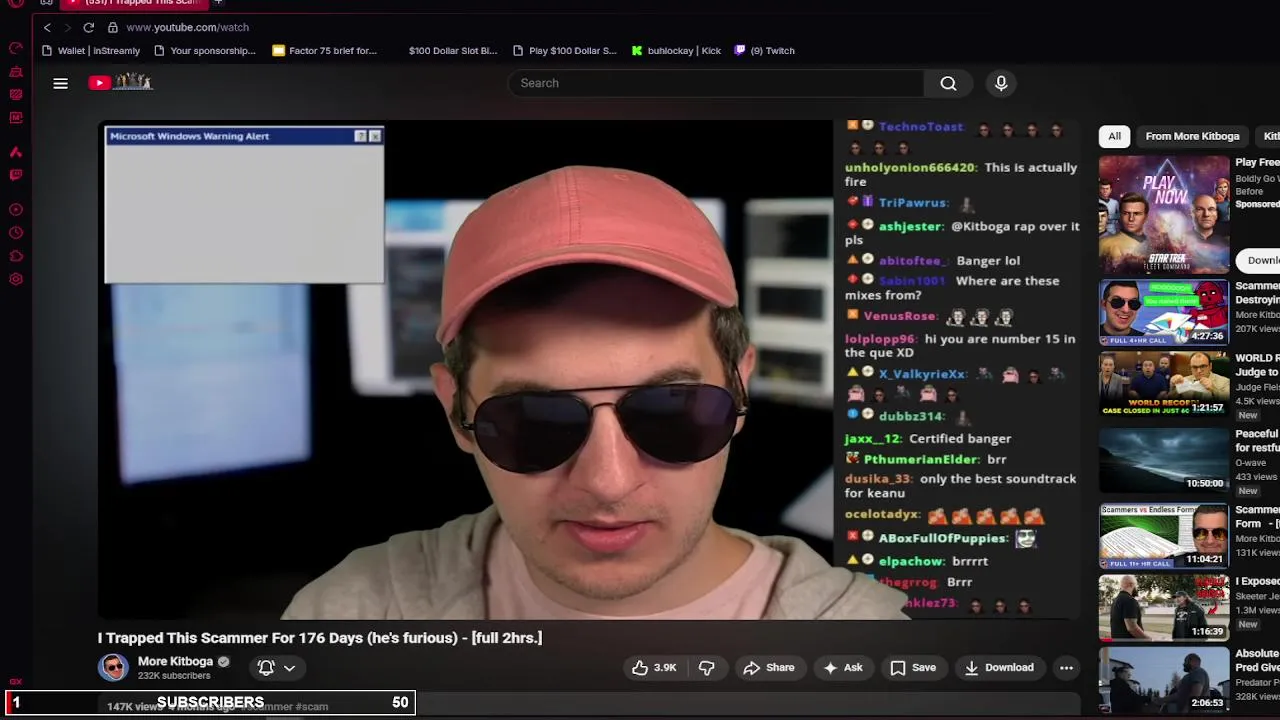The width and height of the screenshot is (1280, 720).
Task: Open the more actions three-dot menu
Action: click(1066, 667)
